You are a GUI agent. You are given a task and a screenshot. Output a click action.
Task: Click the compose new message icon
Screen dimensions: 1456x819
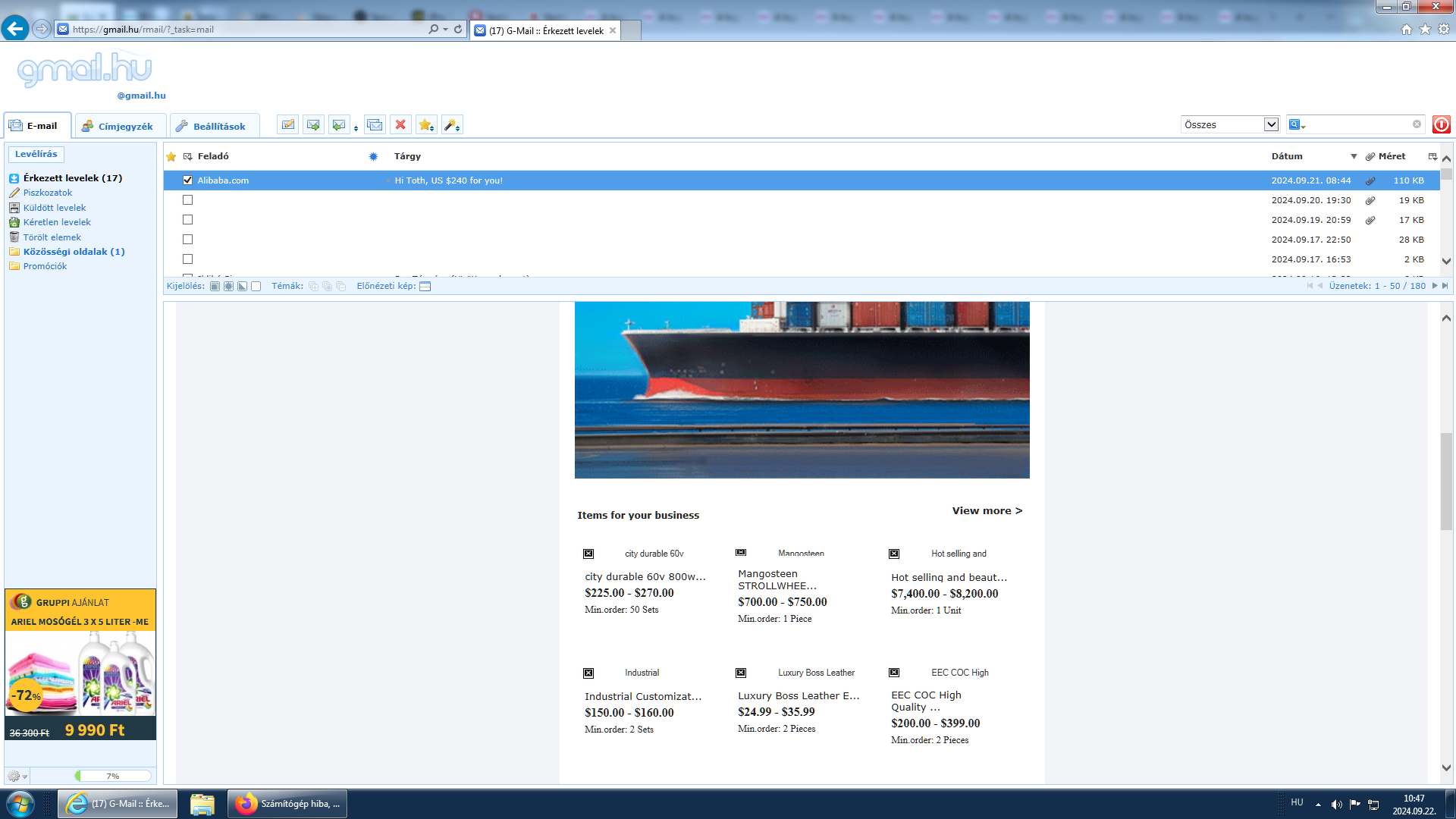pyautogui.click(x=287, y=125)
